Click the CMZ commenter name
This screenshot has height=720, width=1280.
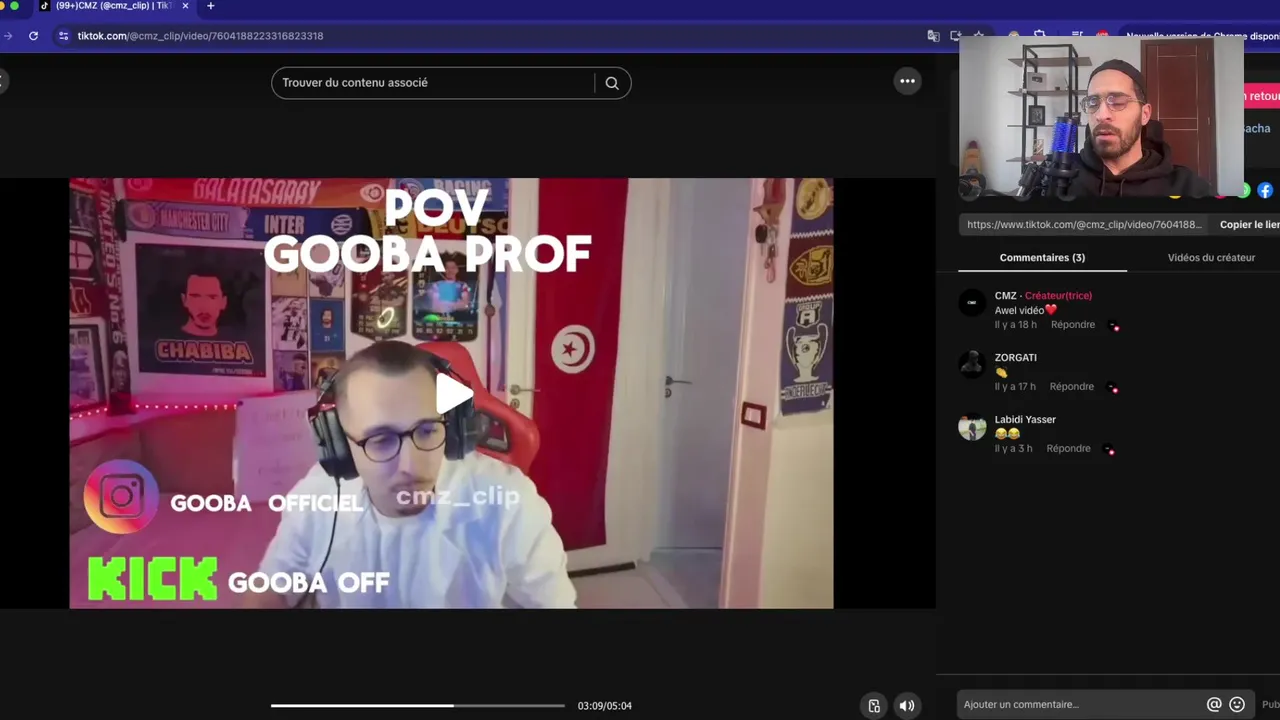click(x=1005, y=296)
